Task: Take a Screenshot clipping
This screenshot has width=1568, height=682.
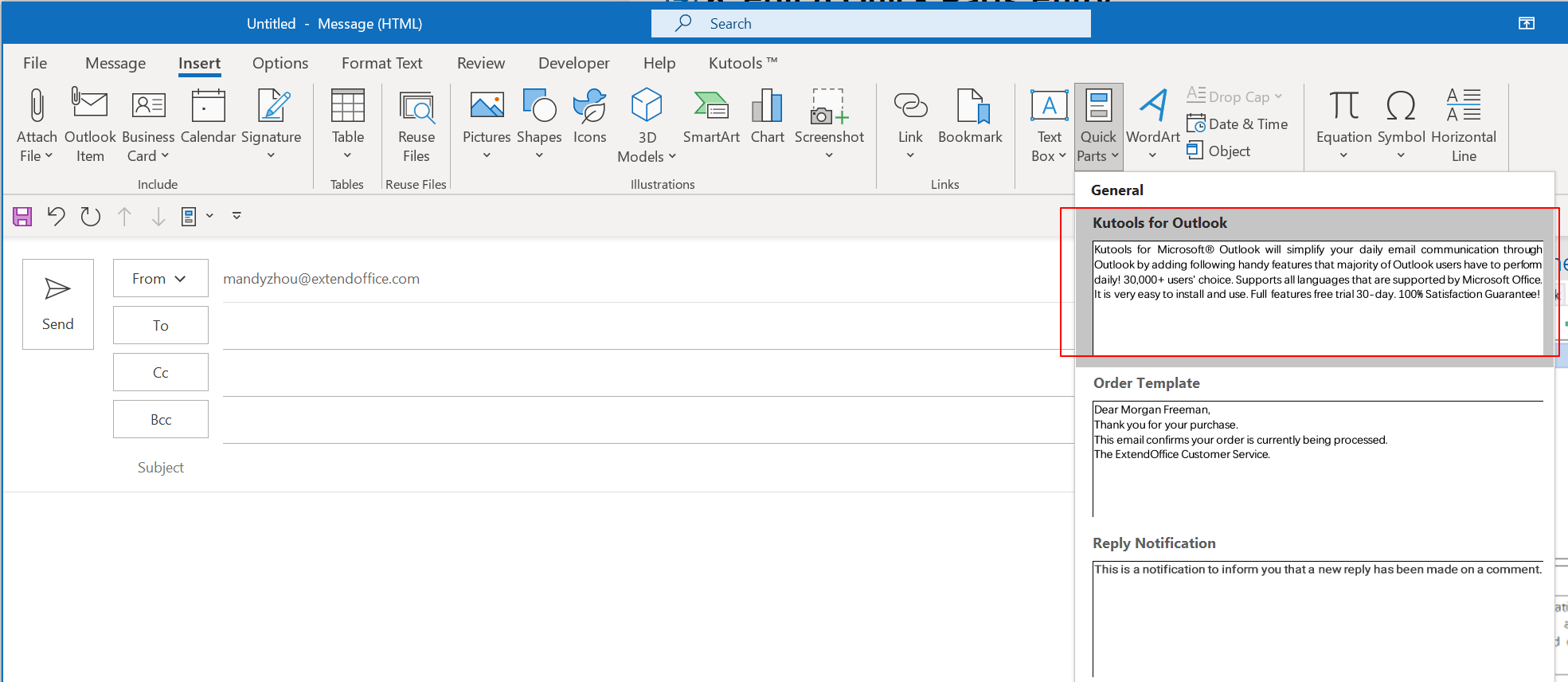Action: pyautogui.click(x=829, y=125)
